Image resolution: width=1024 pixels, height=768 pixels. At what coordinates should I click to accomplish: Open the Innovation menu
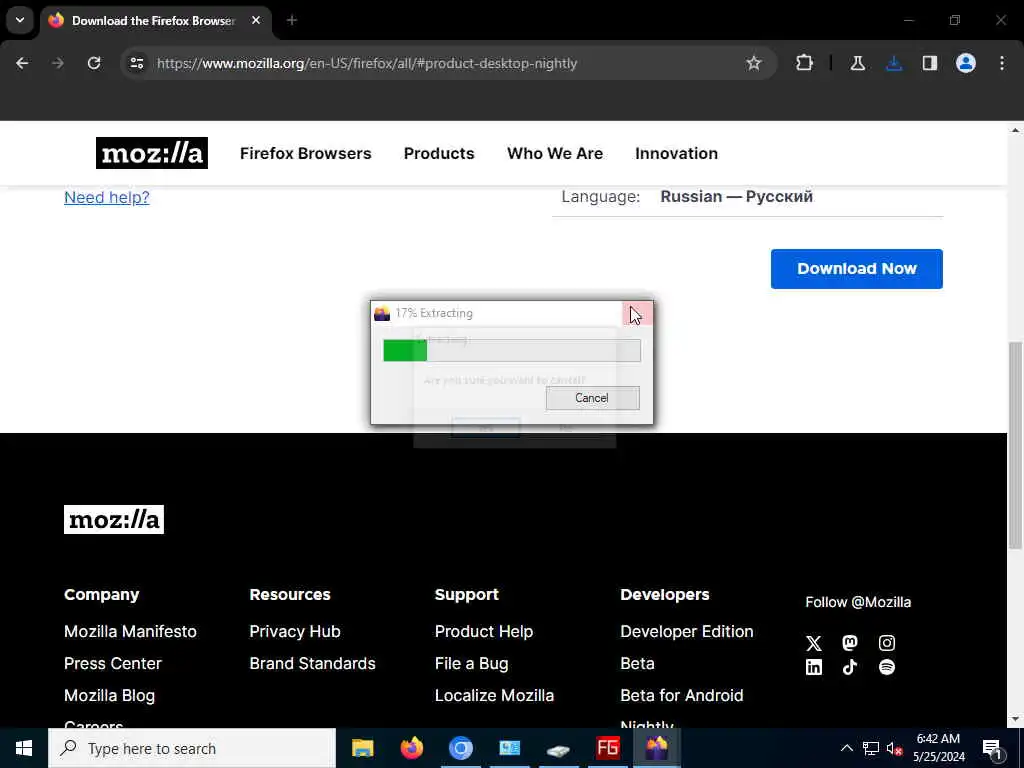[677, 153]
